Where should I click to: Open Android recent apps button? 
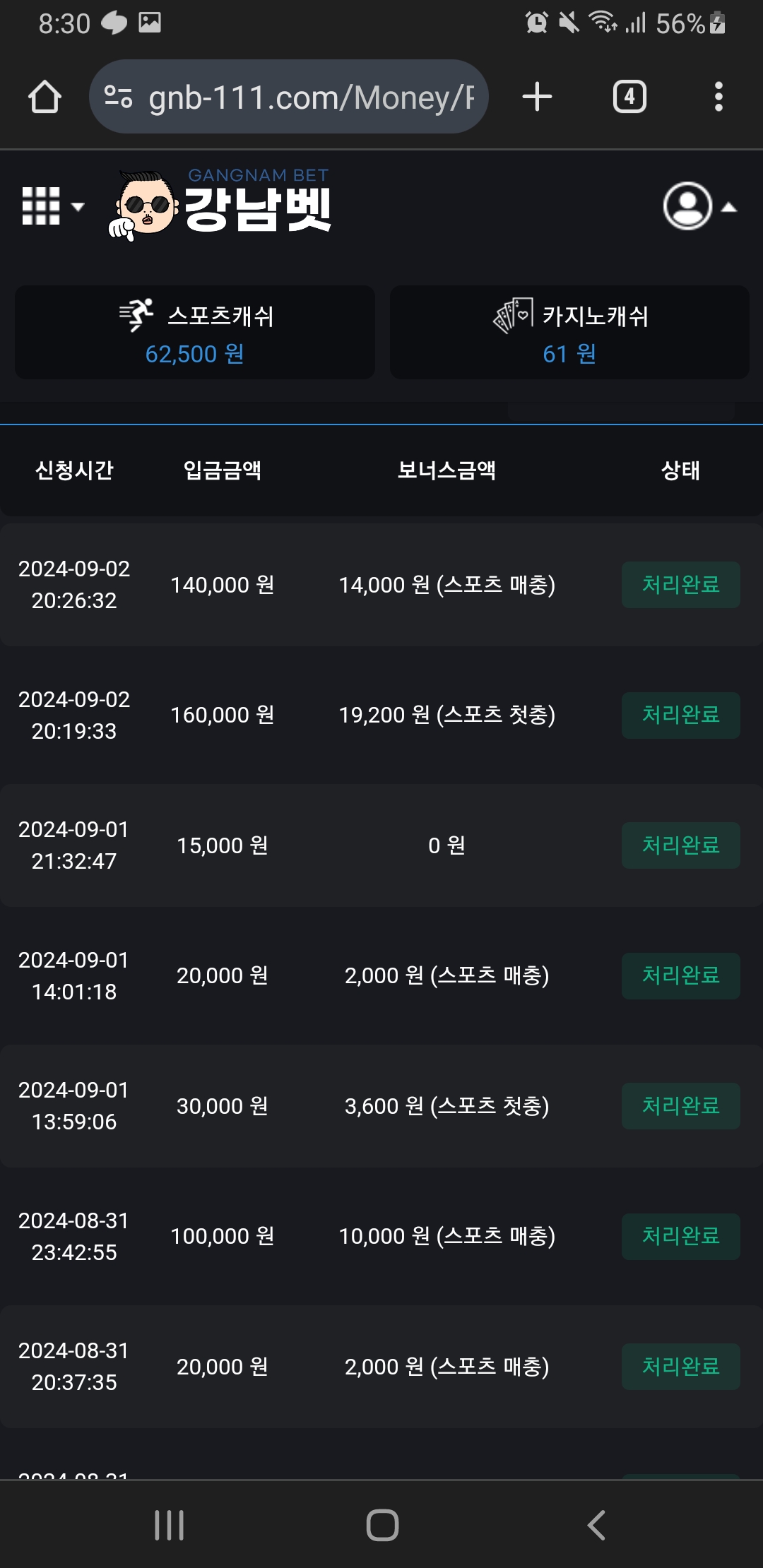click(170, 1526)
